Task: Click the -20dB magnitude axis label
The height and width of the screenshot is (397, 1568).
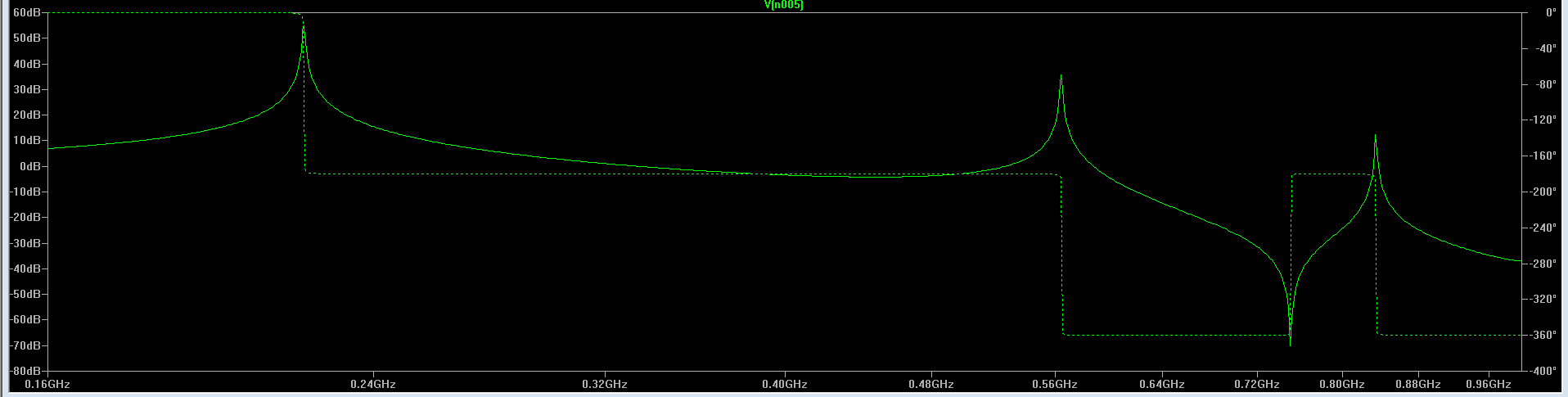Action: (x=25, y=217)
